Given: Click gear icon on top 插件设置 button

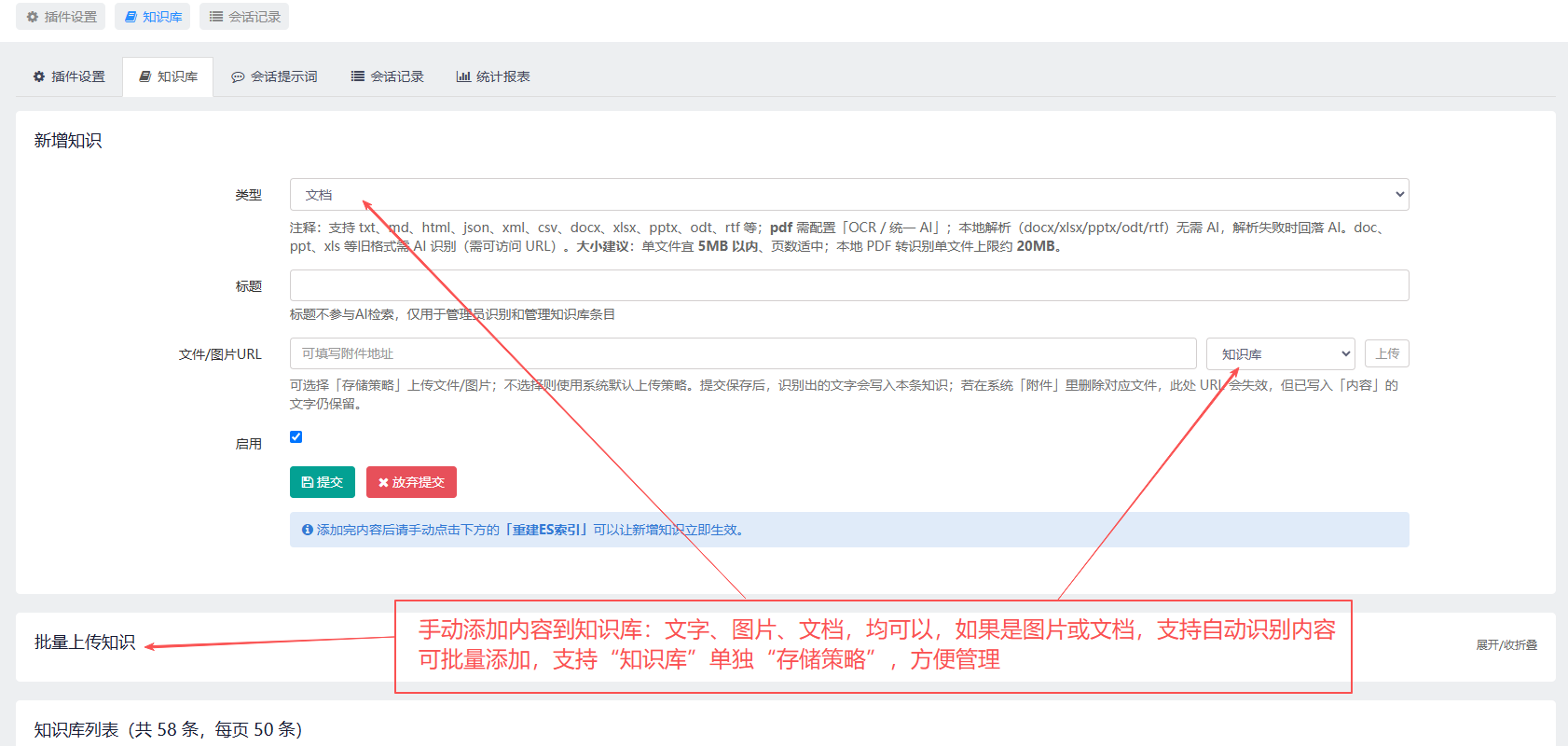Looking at the screenshot, I should pyautogui.click(x=33, y=17).
